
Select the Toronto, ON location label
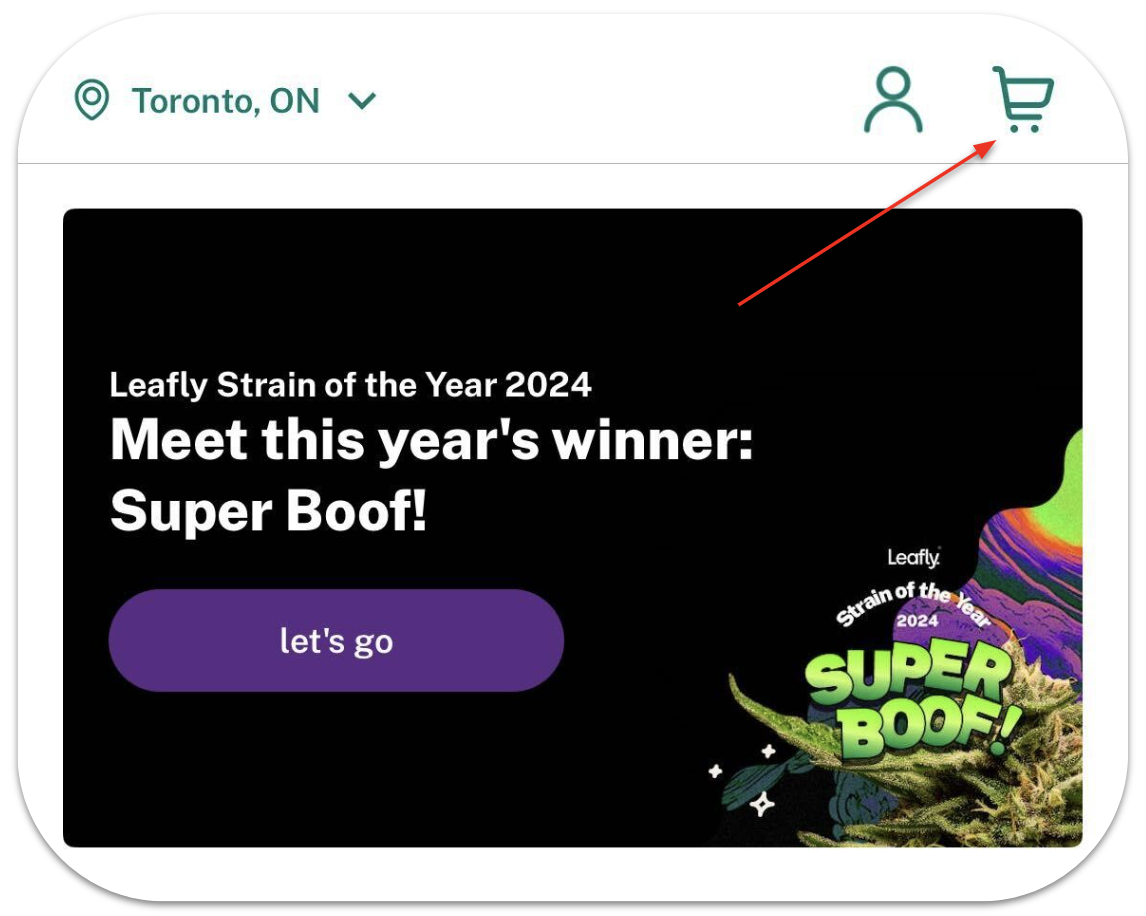225,101
